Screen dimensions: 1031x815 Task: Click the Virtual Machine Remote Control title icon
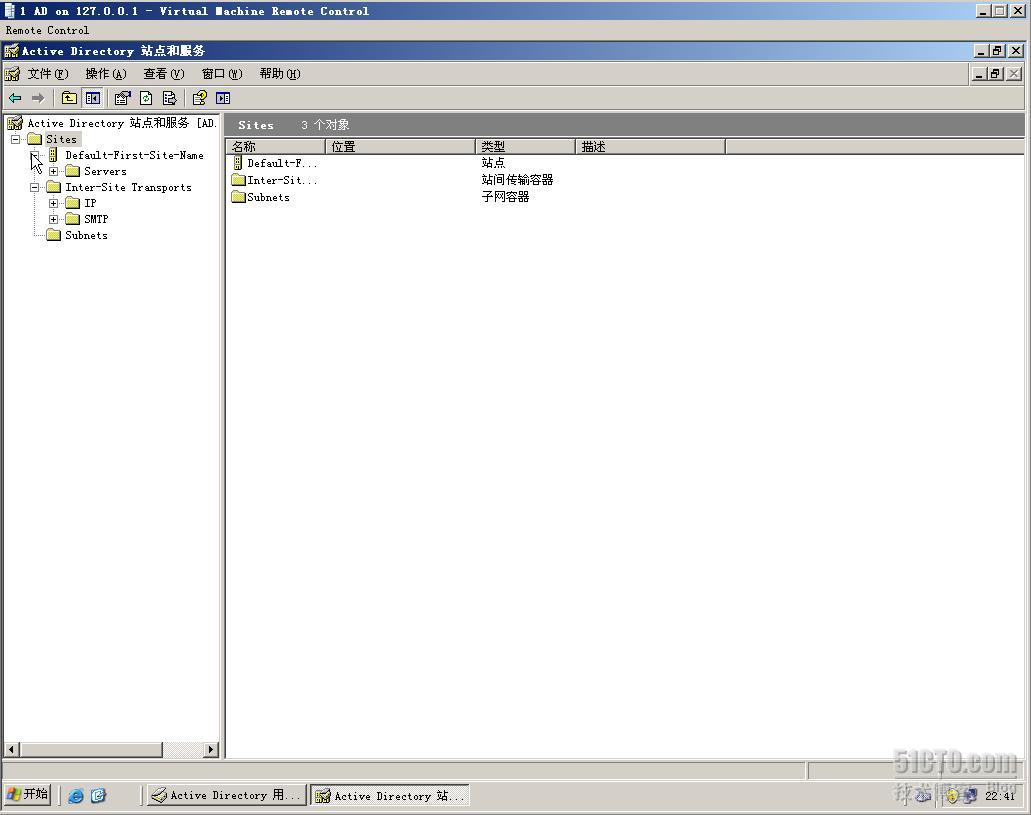point(9,11)
